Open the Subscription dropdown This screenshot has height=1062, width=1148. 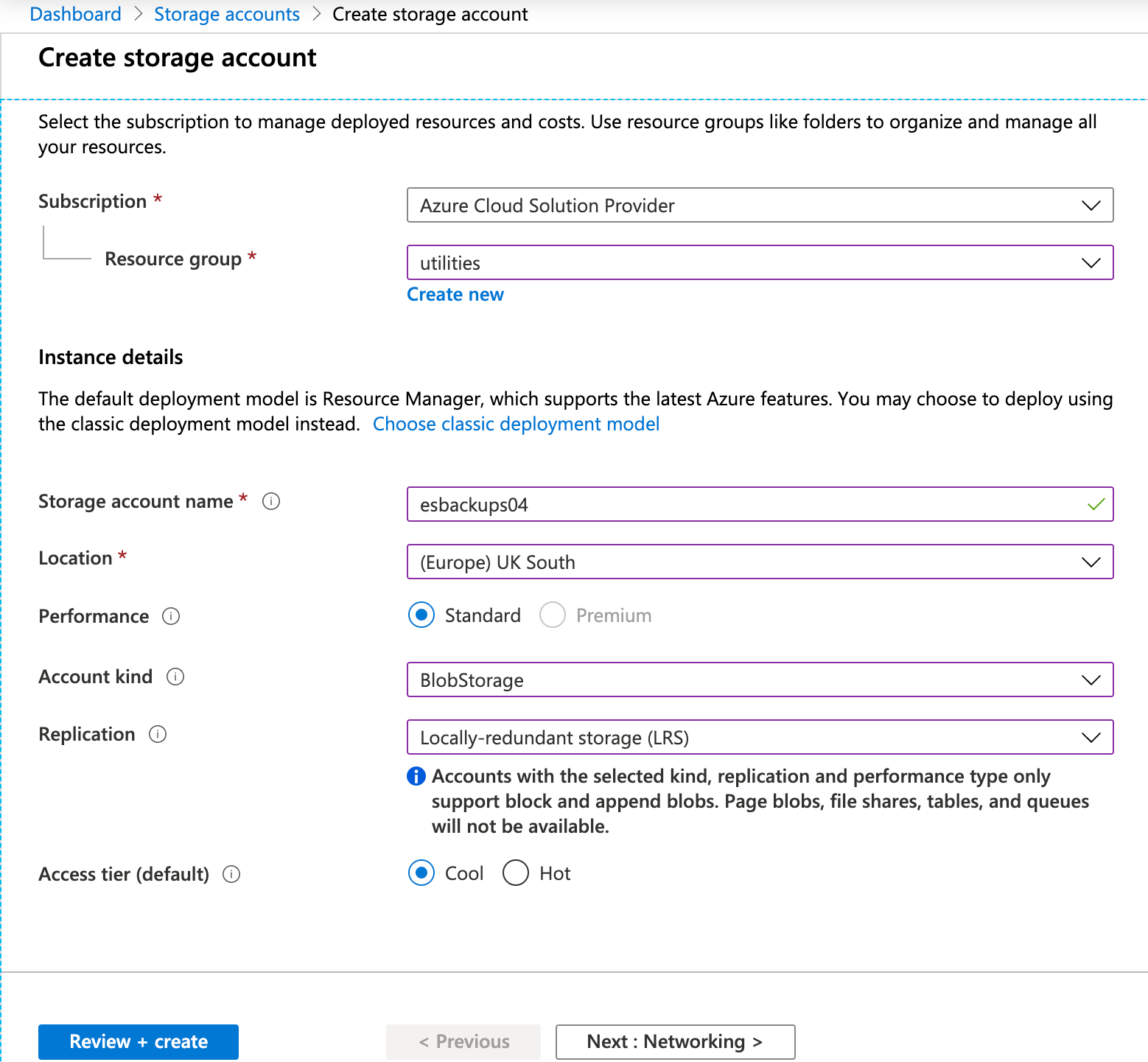tap(759, 206)
